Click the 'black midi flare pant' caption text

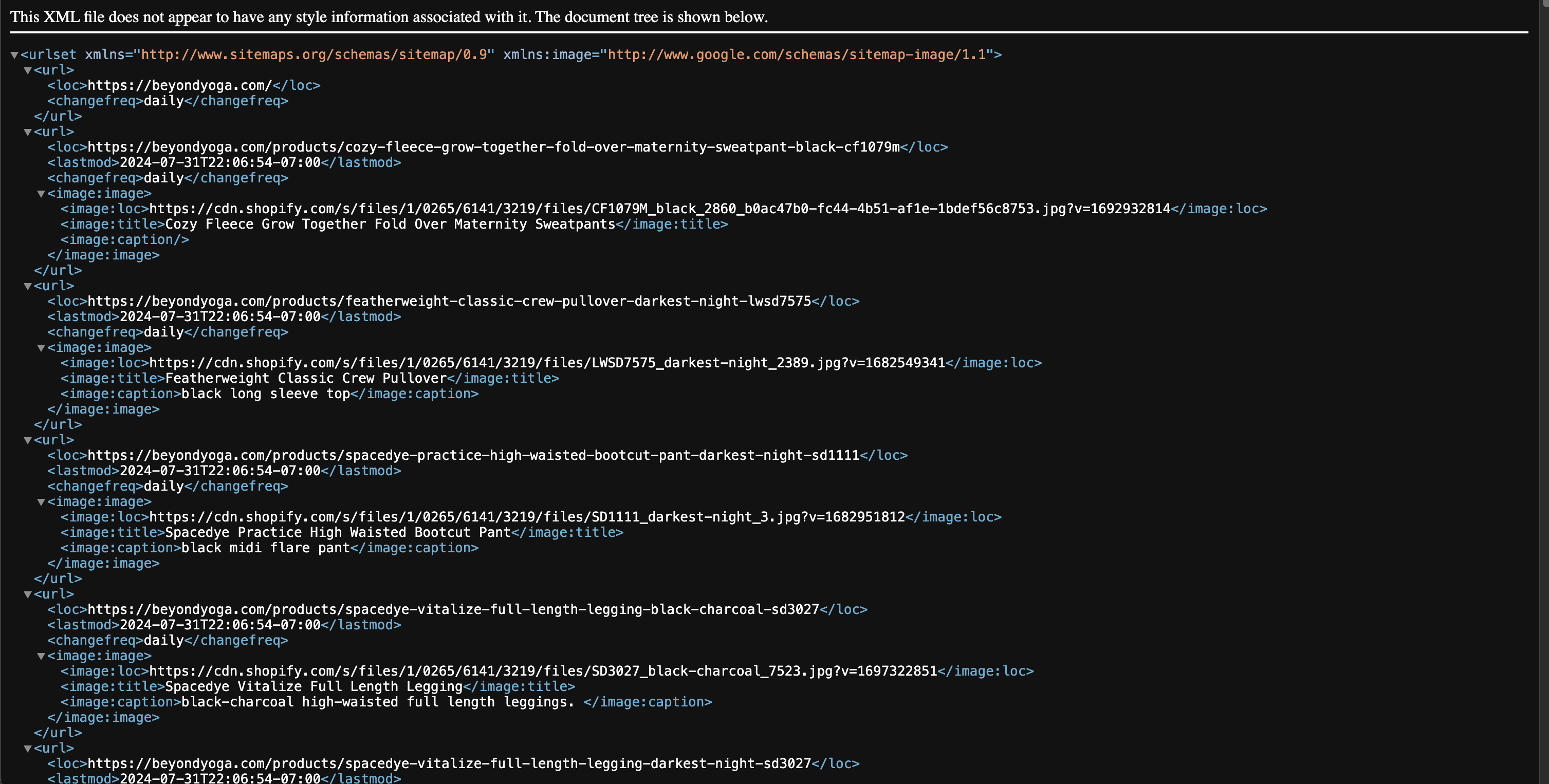(265, 548)
